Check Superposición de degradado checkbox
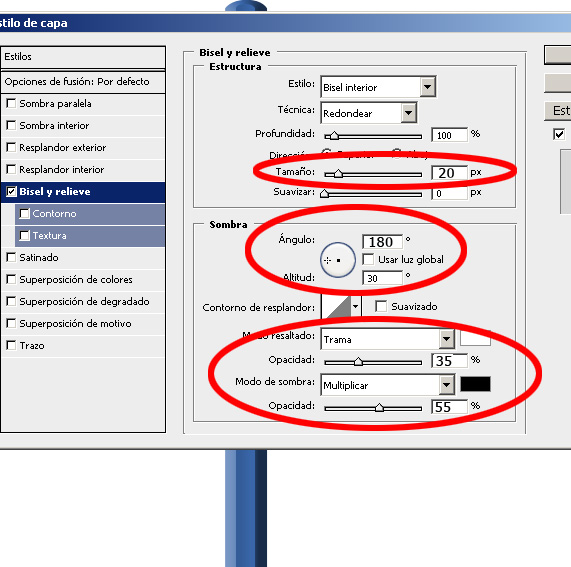The width and height of the screenshot is (571, 567). 11,302
